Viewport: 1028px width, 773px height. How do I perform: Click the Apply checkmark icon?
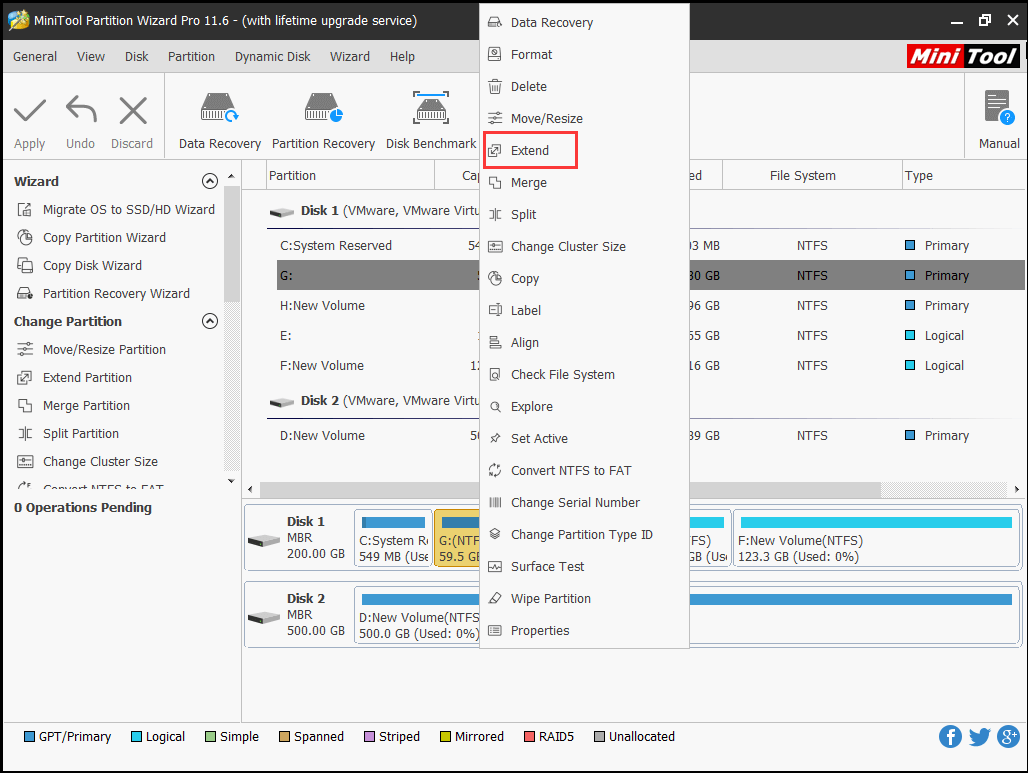pyautogui.click(x=30, y=111)
